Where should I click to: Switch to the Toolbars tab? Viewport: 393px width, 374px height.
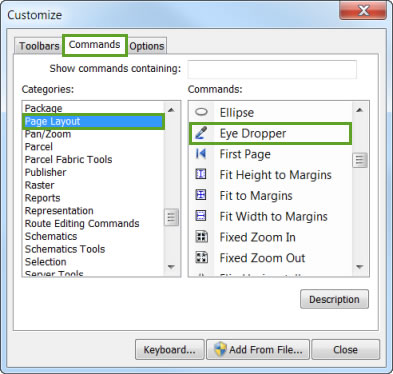click(39, 46)
